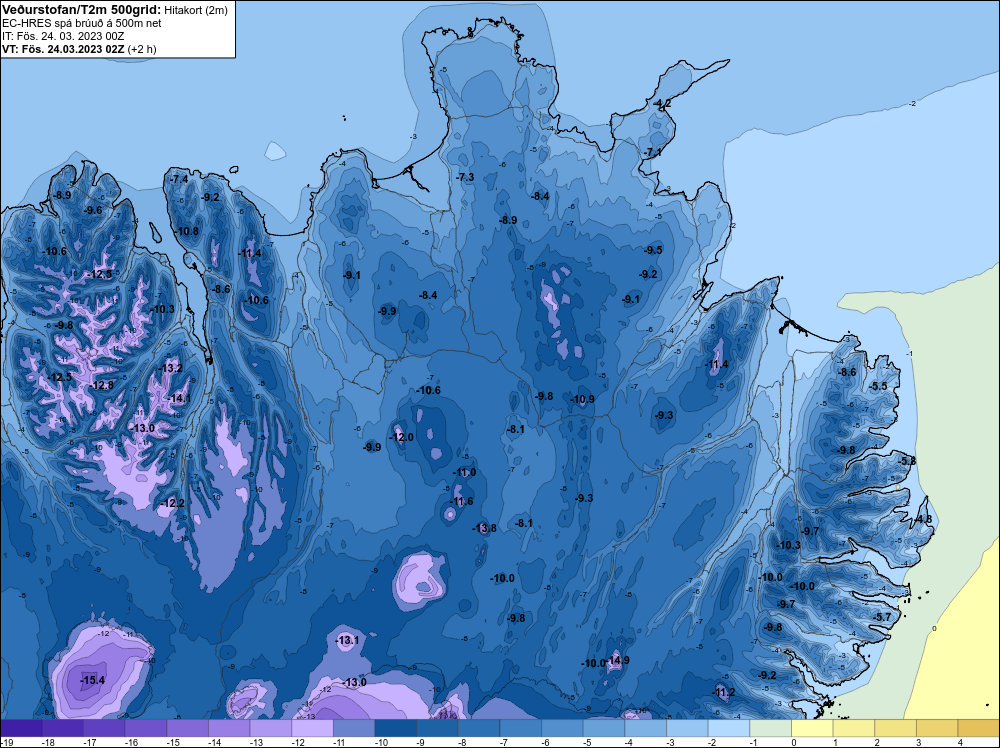Pick the legend swatch labeled -13
1000x748 pixels.
click(x=270, y=728)
